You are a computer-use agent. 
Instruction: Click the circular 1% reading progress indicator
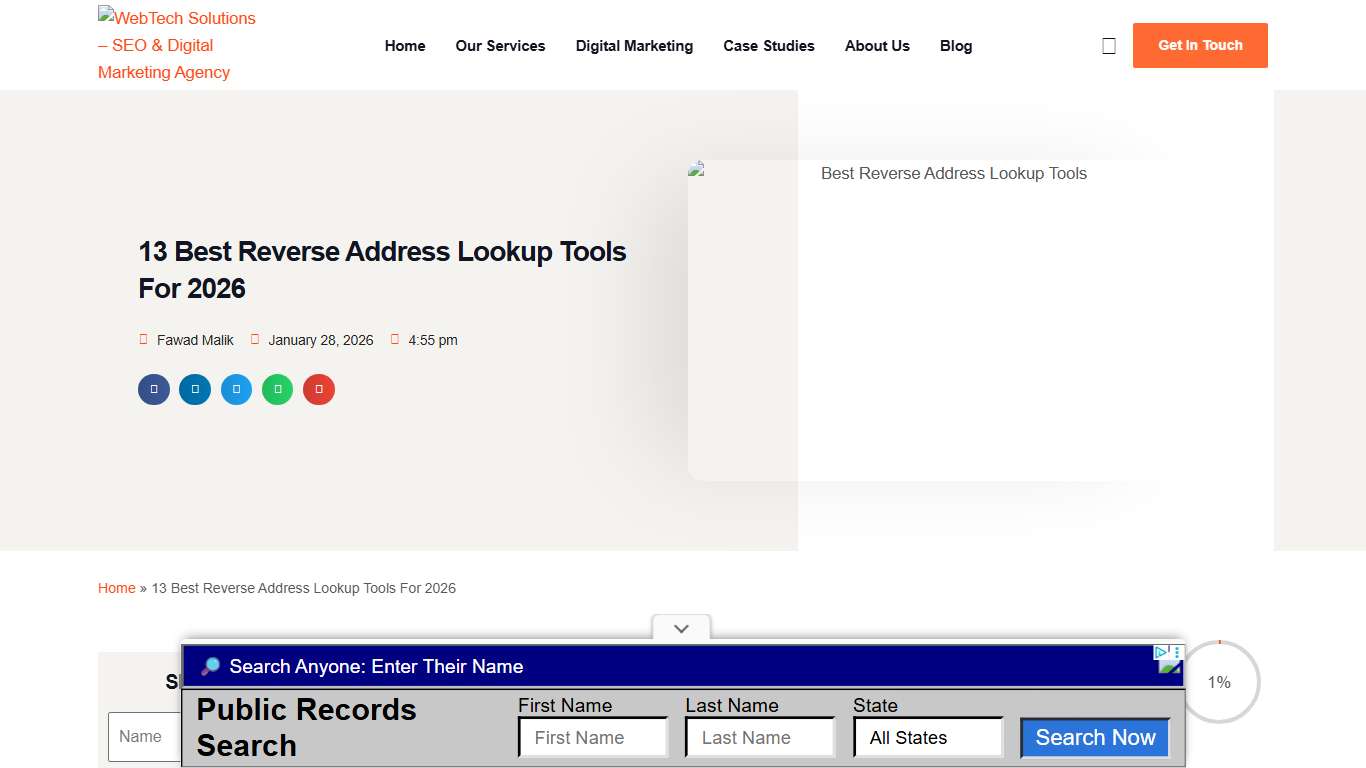tap(1219, 682)
